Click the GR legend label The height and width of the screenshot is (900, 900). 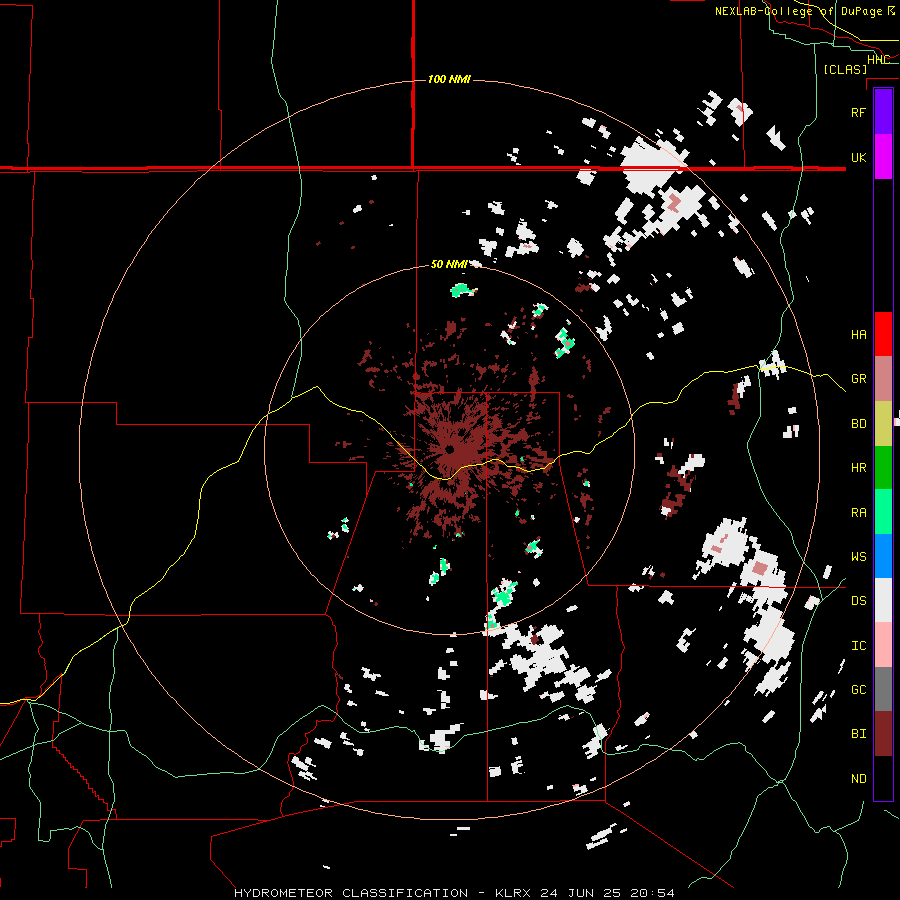coord(858,379)
